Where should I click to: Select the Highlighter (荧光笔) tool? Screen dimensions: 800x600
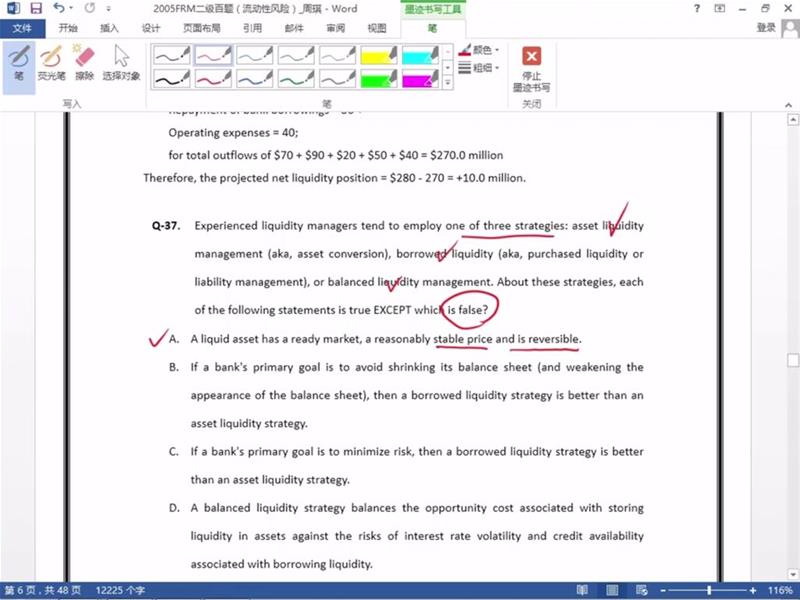(51, 63)
